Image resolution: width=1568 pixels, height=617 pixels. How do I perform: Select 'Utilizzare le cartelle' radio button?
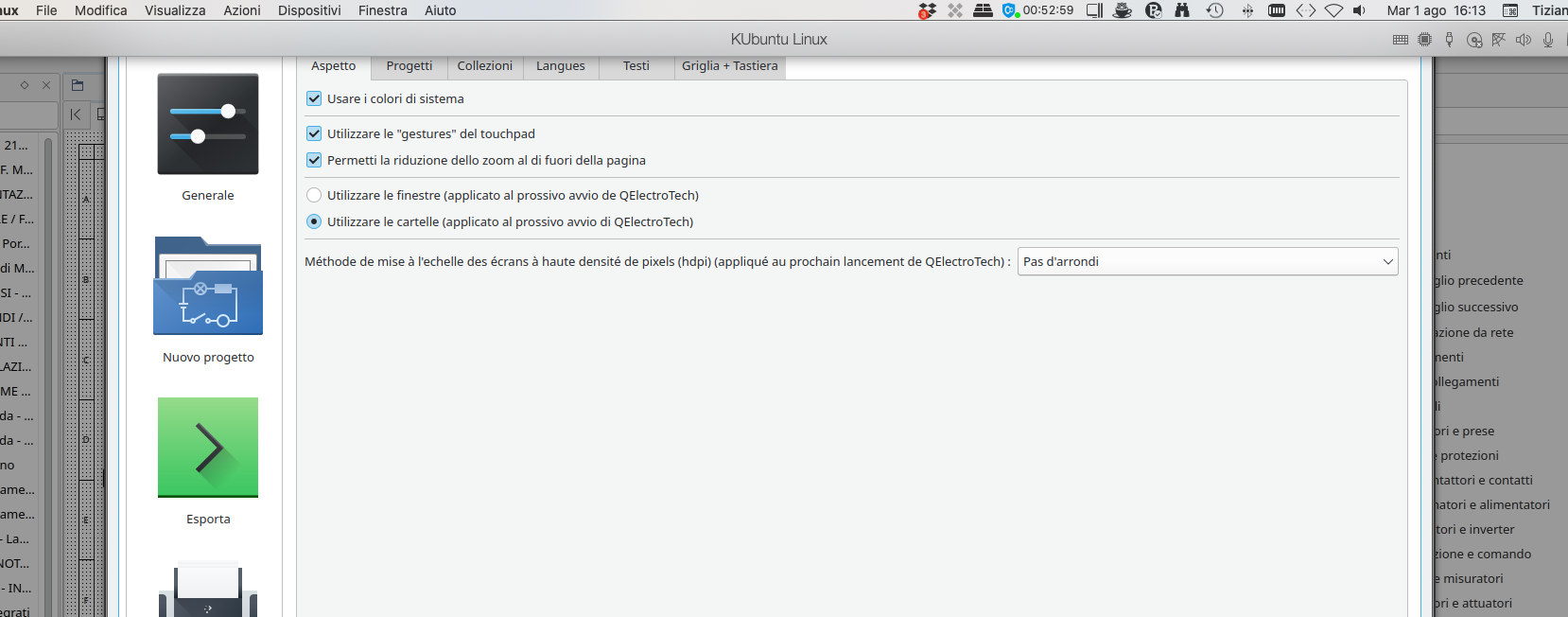314,221
